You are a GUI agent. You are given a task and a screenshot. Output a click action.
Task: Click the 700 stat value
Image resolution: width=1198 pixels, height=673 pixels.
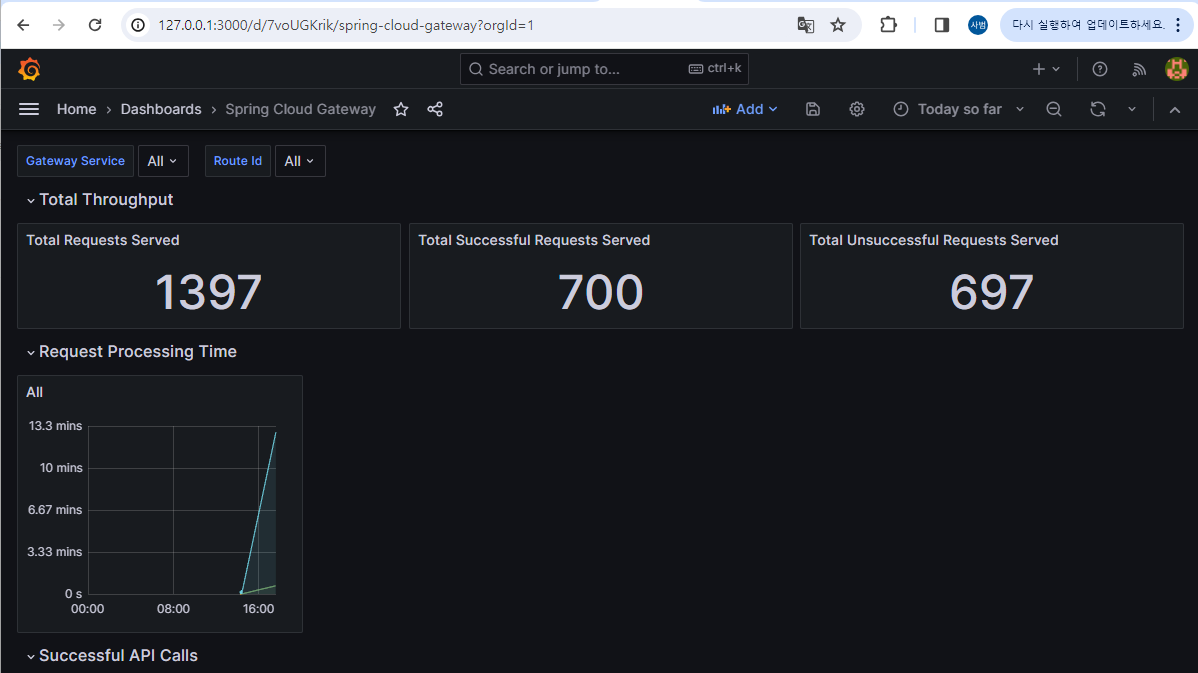point(601,293)
